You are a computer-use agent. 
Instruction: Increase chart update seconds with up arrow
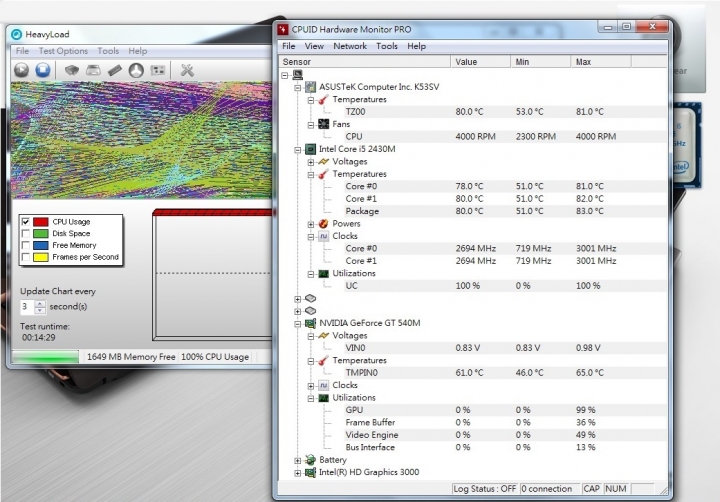[x=40, y=304]
